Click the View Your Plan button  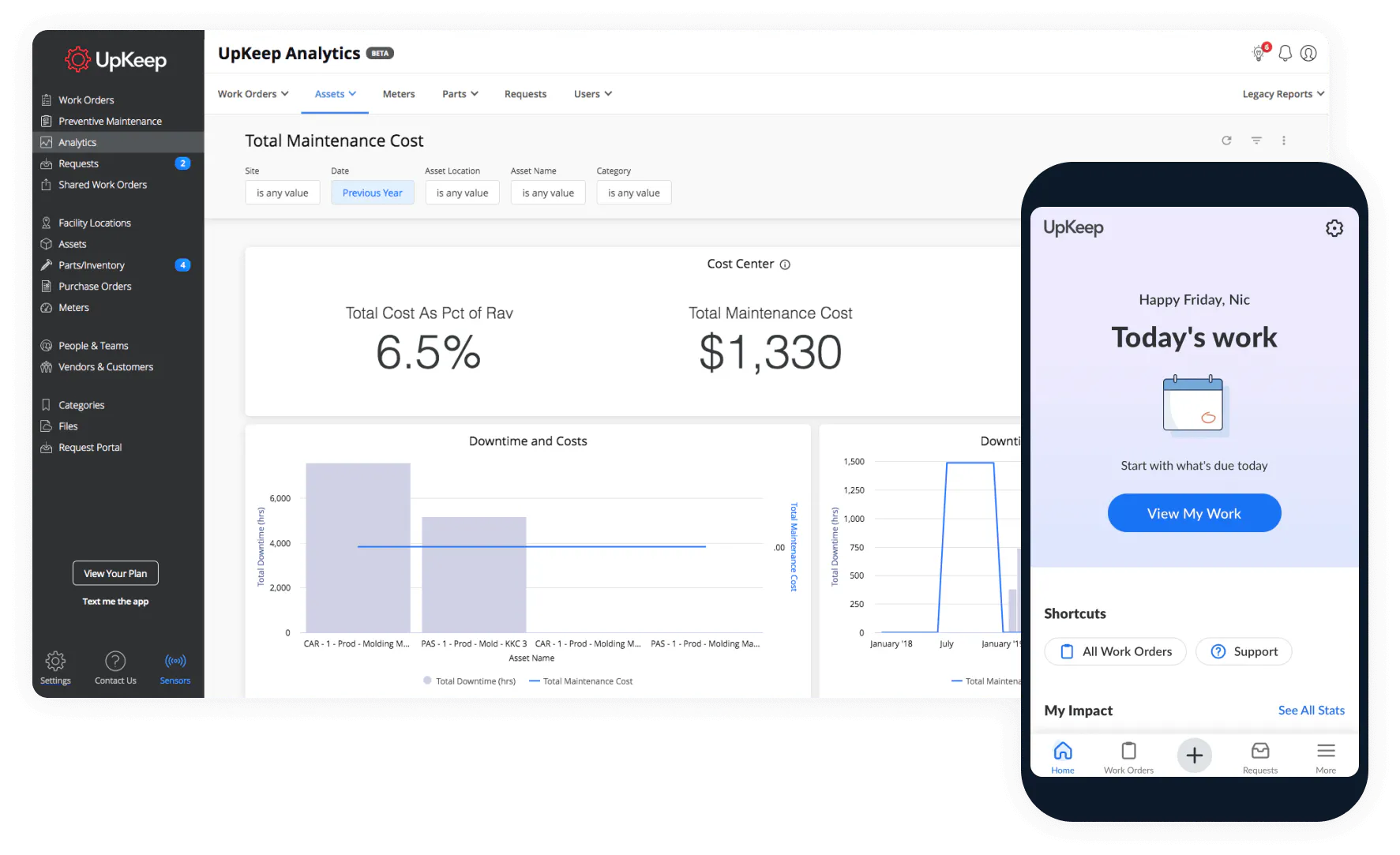(115, 573)
